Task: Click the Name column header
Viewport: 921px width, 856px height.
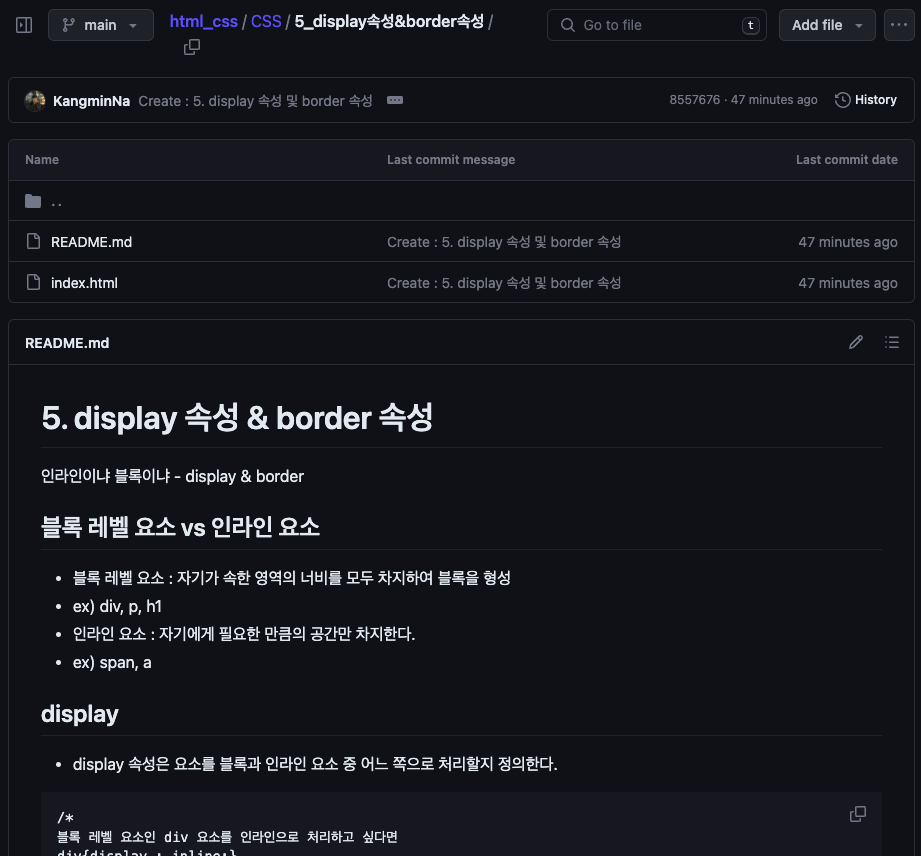Action: click(42, 160)
